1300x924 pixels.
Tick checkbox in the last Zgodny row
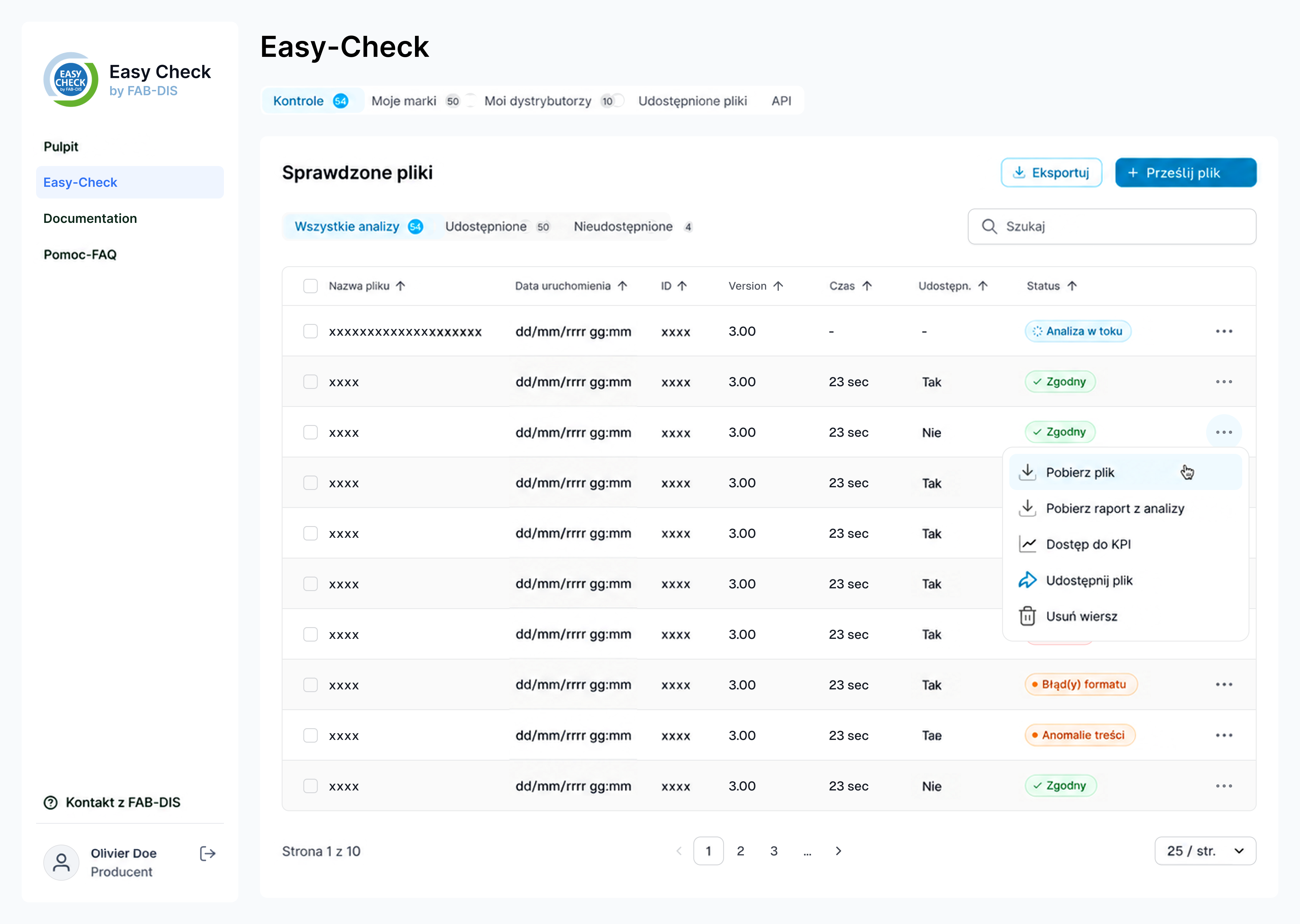311,786
